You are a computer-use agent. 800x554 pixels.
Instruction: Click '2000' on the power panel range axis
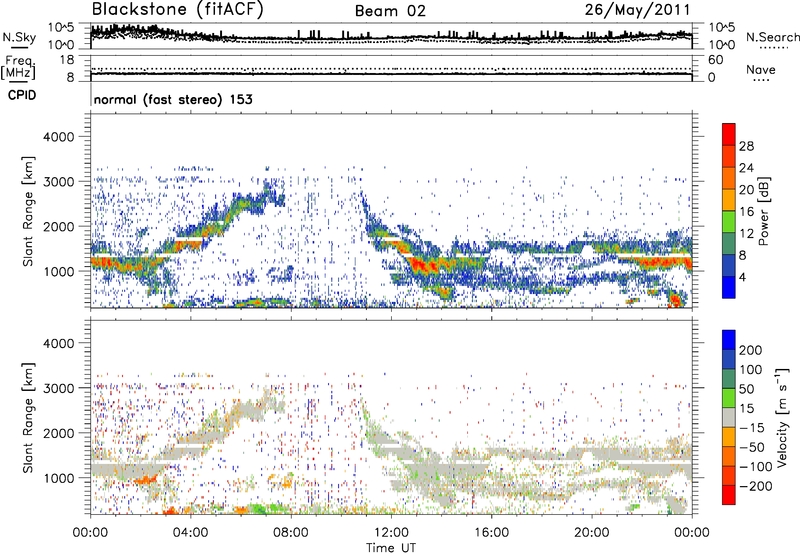[x=58, y=226]
